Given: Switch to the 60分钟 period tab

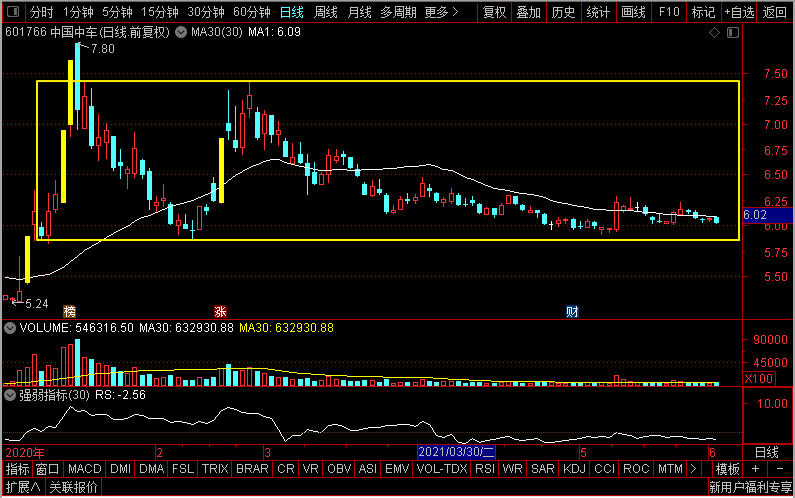Looking at the screenshot, I should point(252,13).
